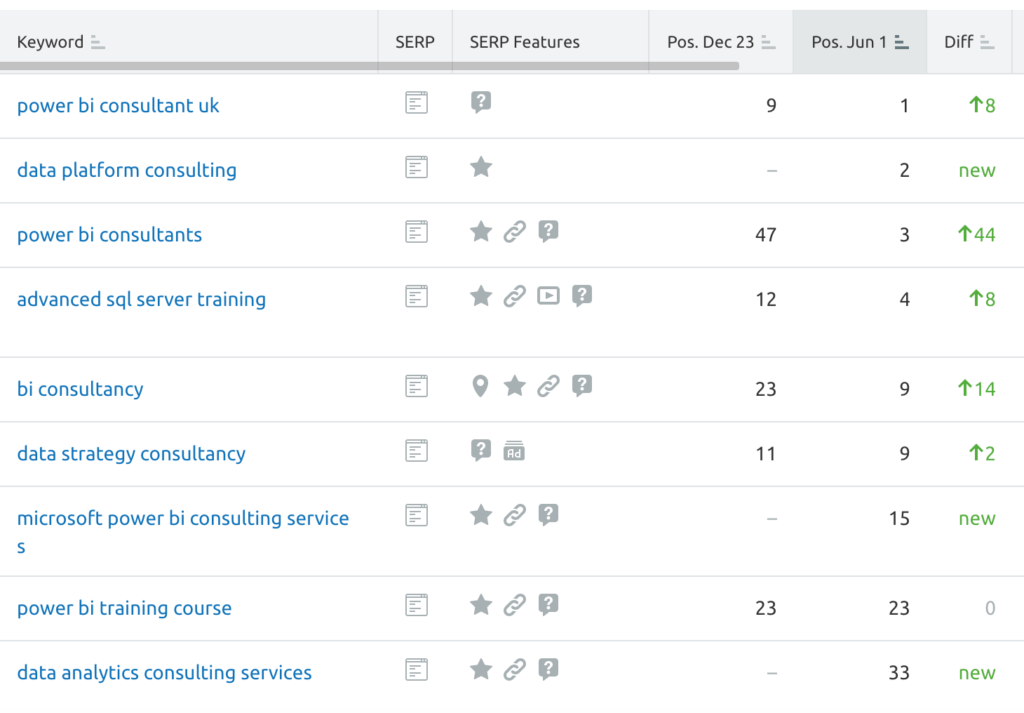This screenshot has height=713, width=1024.
Task: Click Jun 1 position 15 for microsoft power bi consulting
Action: [899, 518]
